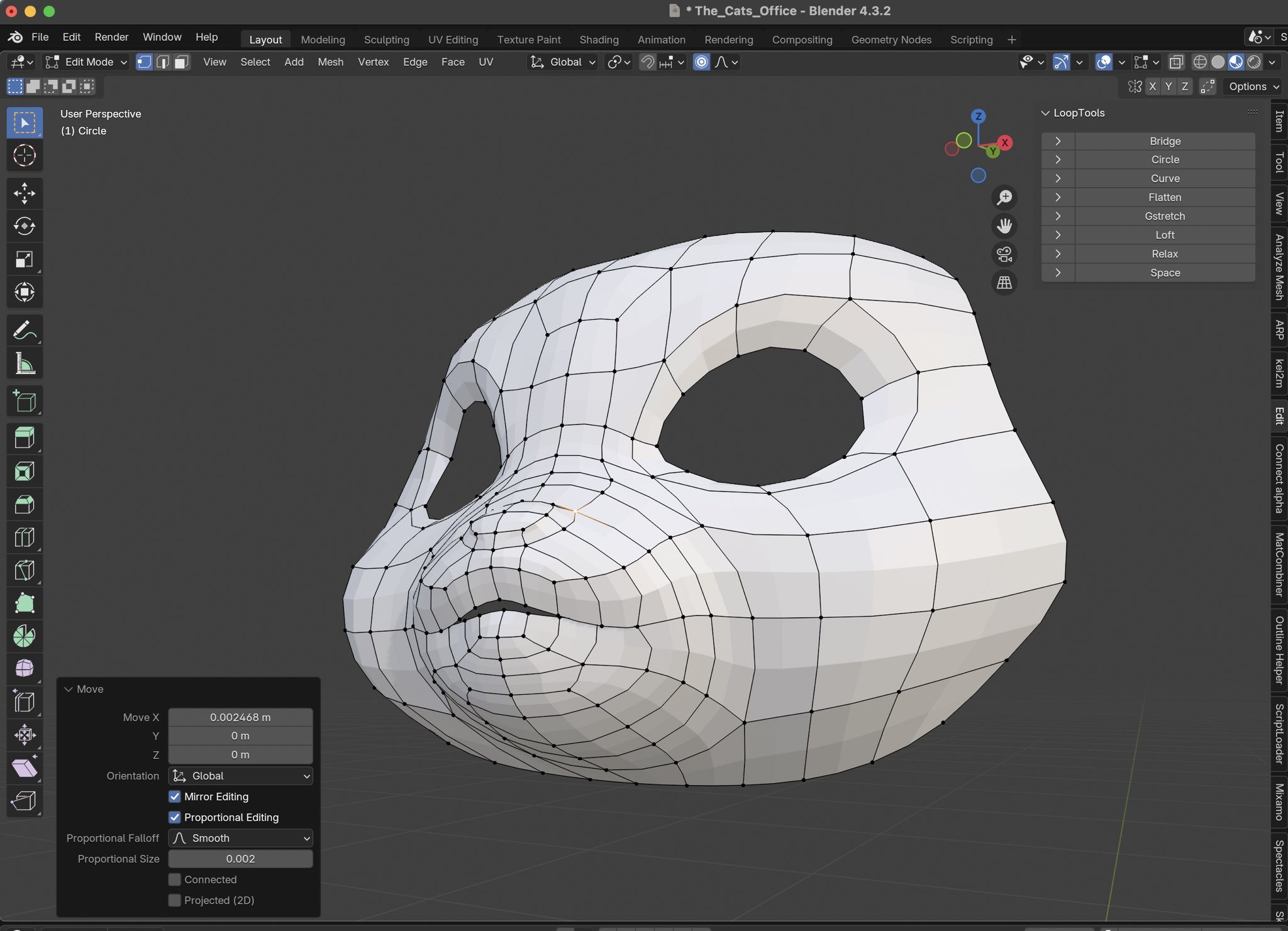
Task: Select the Inset Faces tool
Action: click(25, 471)
